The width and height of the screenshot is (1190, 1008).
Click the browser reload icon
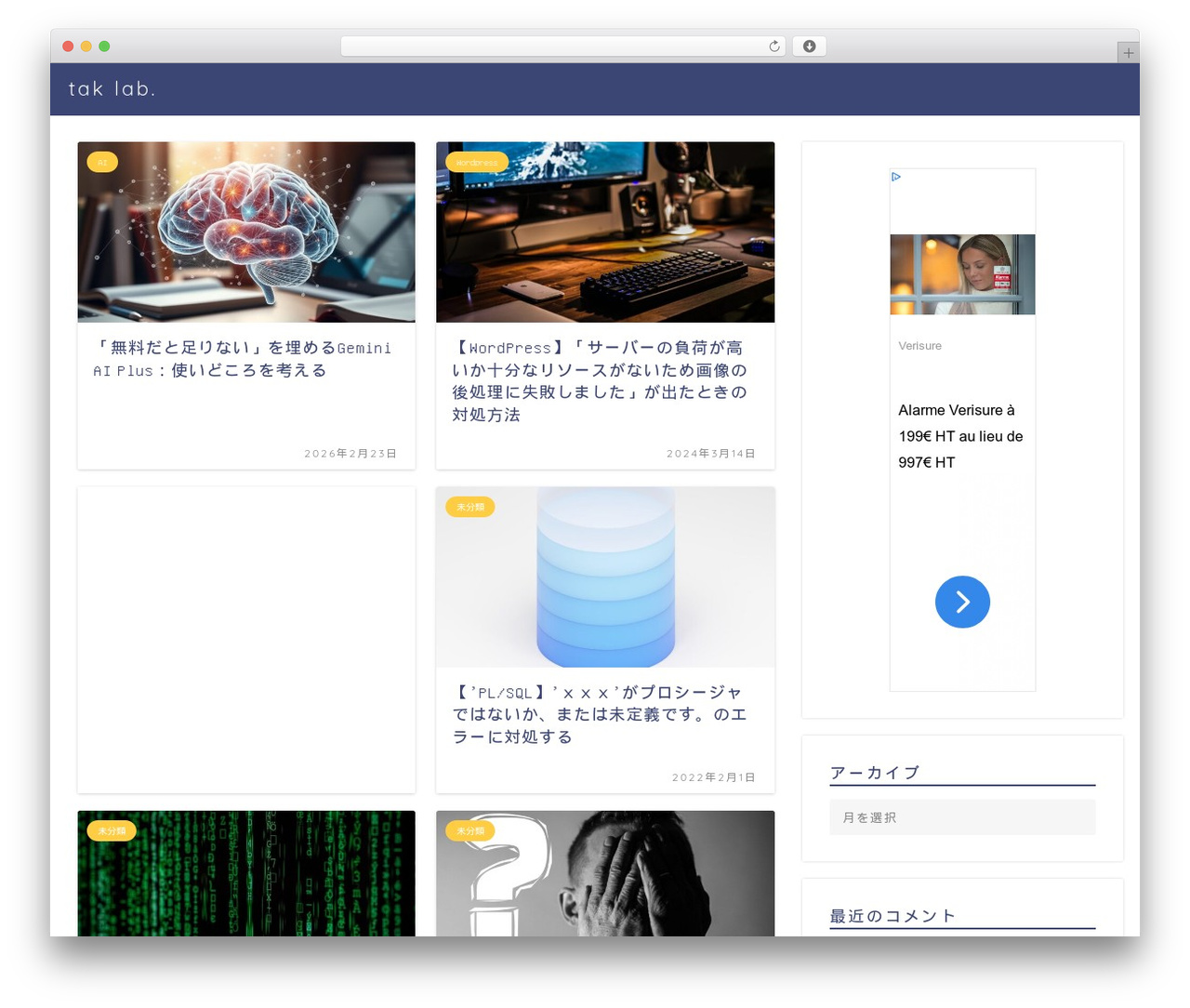774,46
